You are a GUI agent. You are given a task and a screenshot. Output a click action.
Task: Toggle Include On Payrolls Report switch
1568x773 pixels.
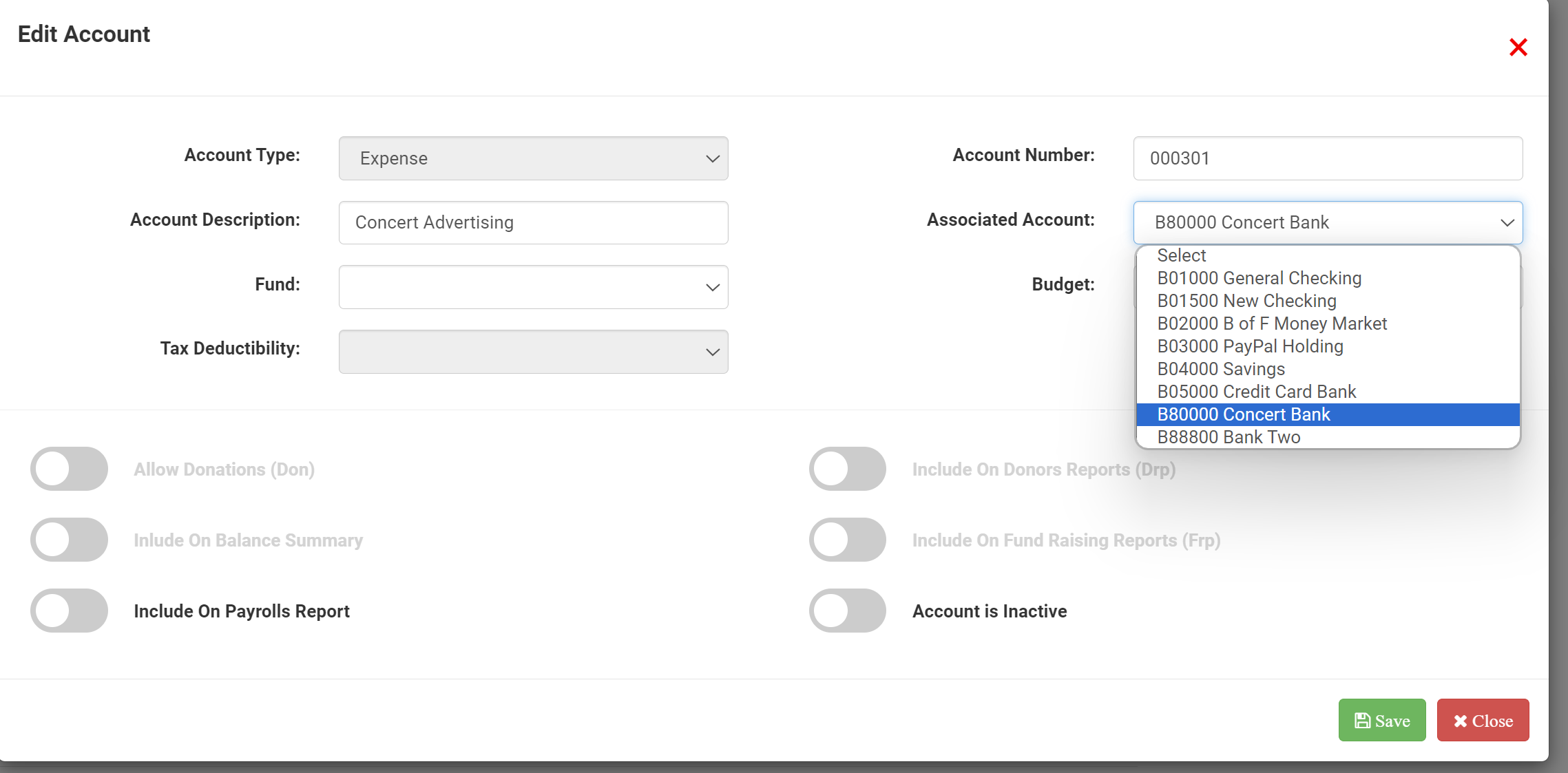coord(69,611)
